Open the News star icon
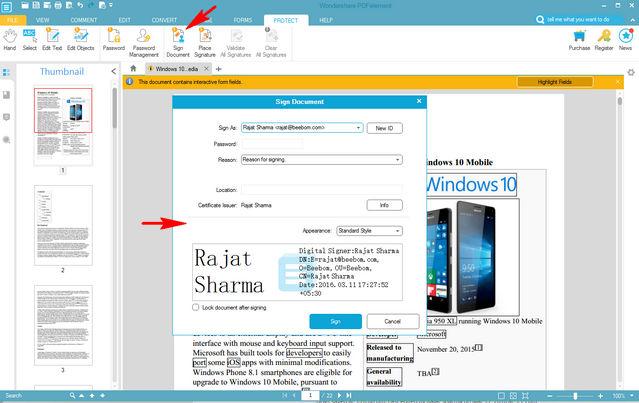The image size is (639, 403). coord(625,40)
